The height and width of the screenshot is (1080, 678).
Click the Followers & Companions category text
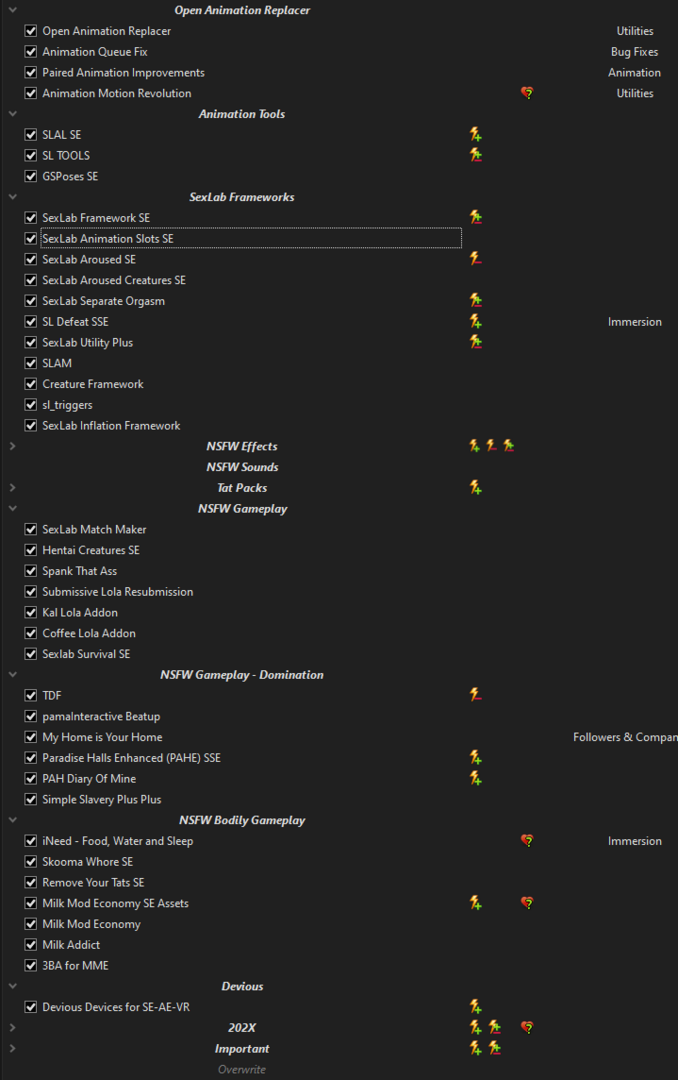point(625,737)
